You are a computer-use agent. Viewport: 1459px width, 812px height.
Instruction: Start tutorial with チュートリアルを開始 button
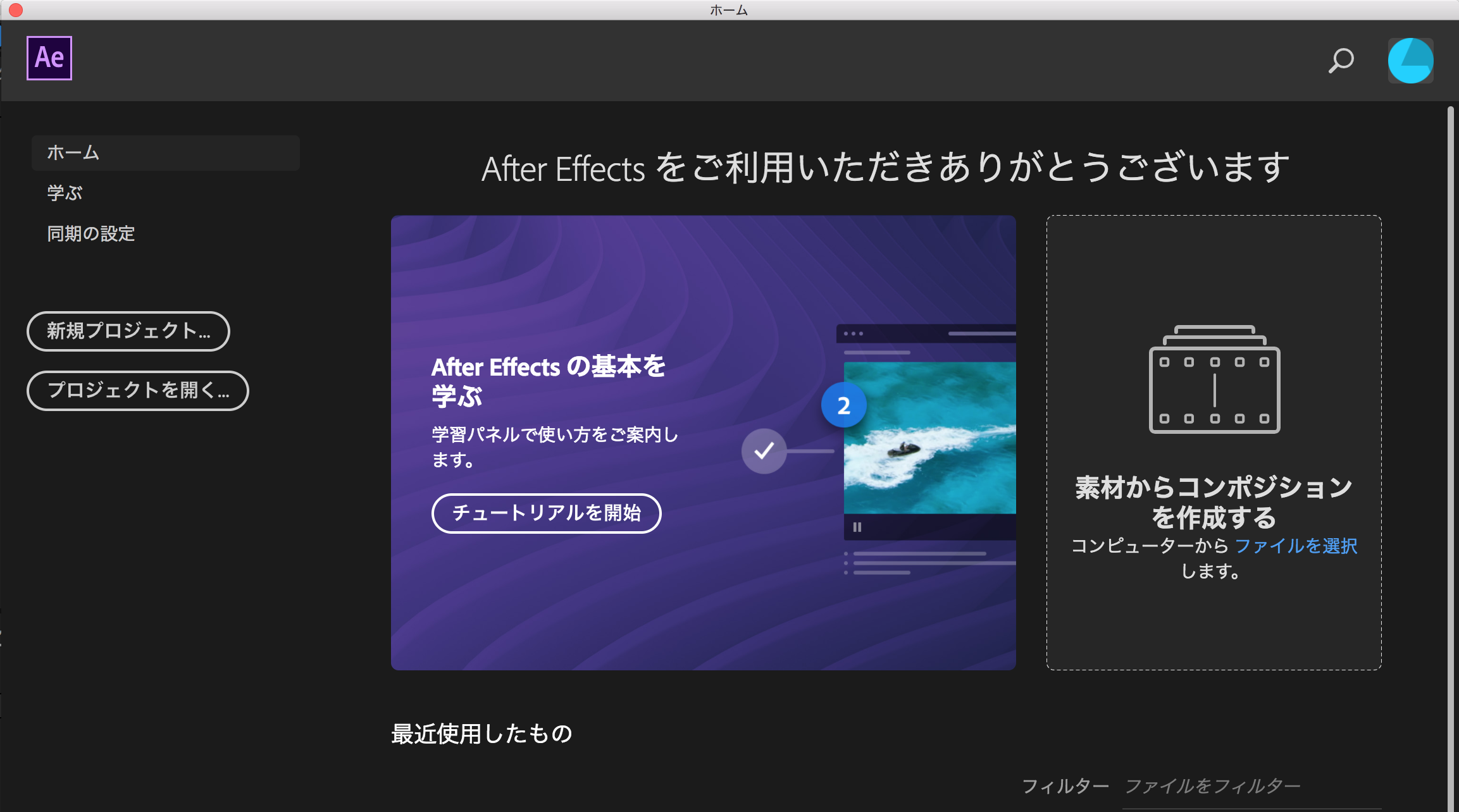pyautogui.click(x=547, y=513)
